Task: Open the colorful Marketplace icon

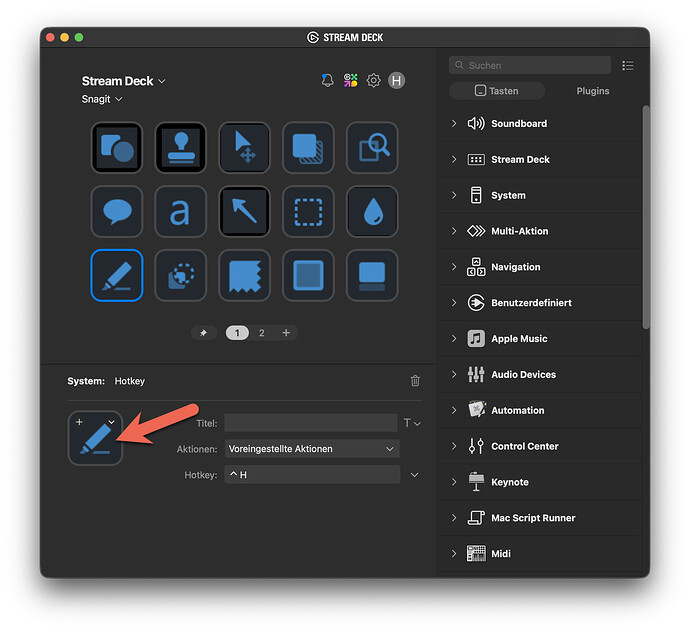Action: [351, 80]
